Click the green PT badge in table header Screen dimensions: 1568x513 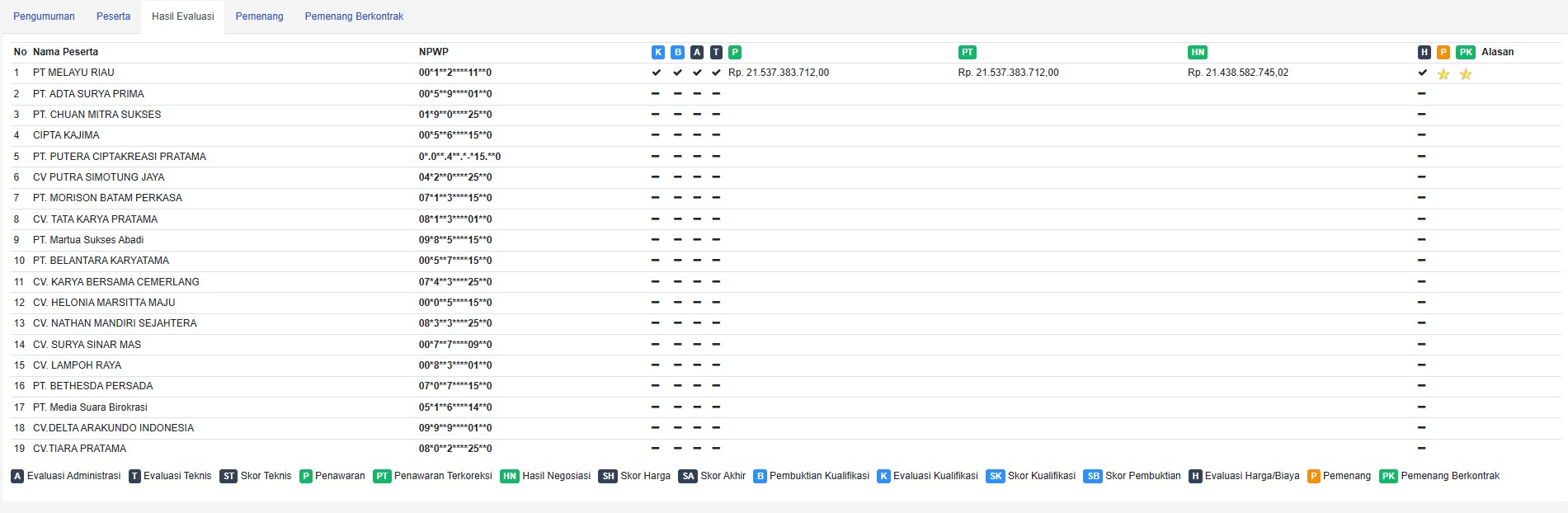pos(967,52)
